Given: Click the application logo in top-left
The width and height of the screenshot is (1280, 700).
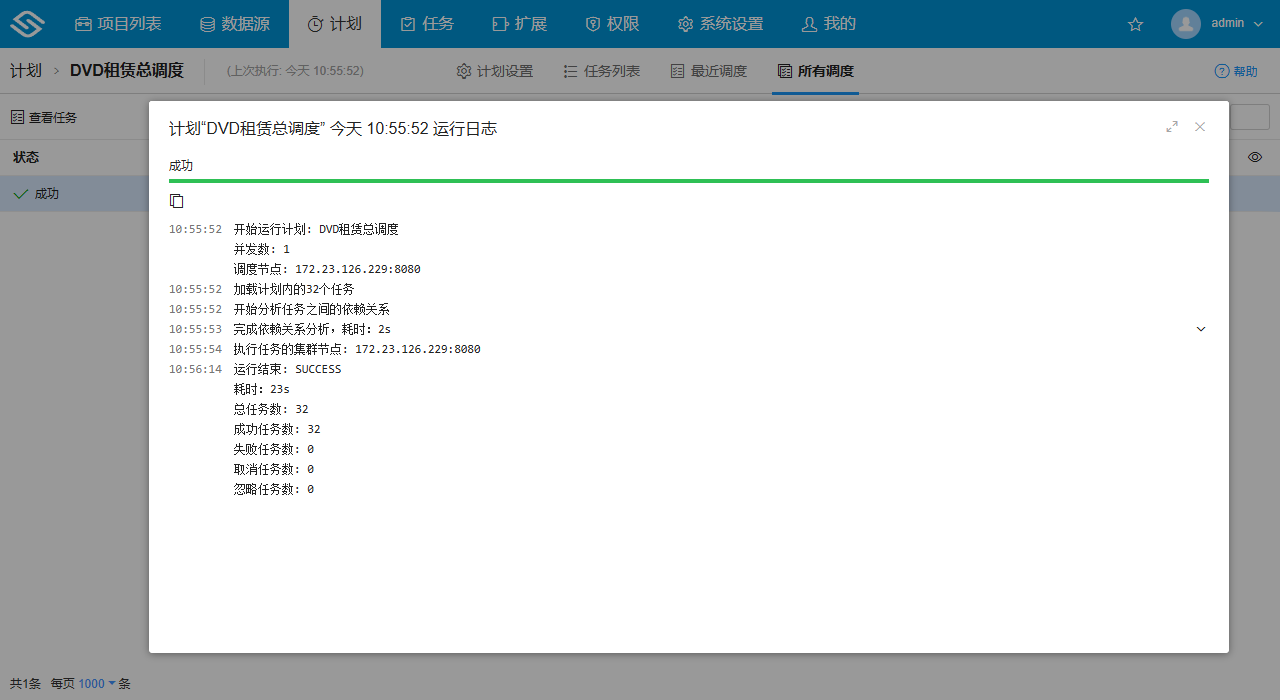Looking at the screenshot, I should [x=34, y=24].
